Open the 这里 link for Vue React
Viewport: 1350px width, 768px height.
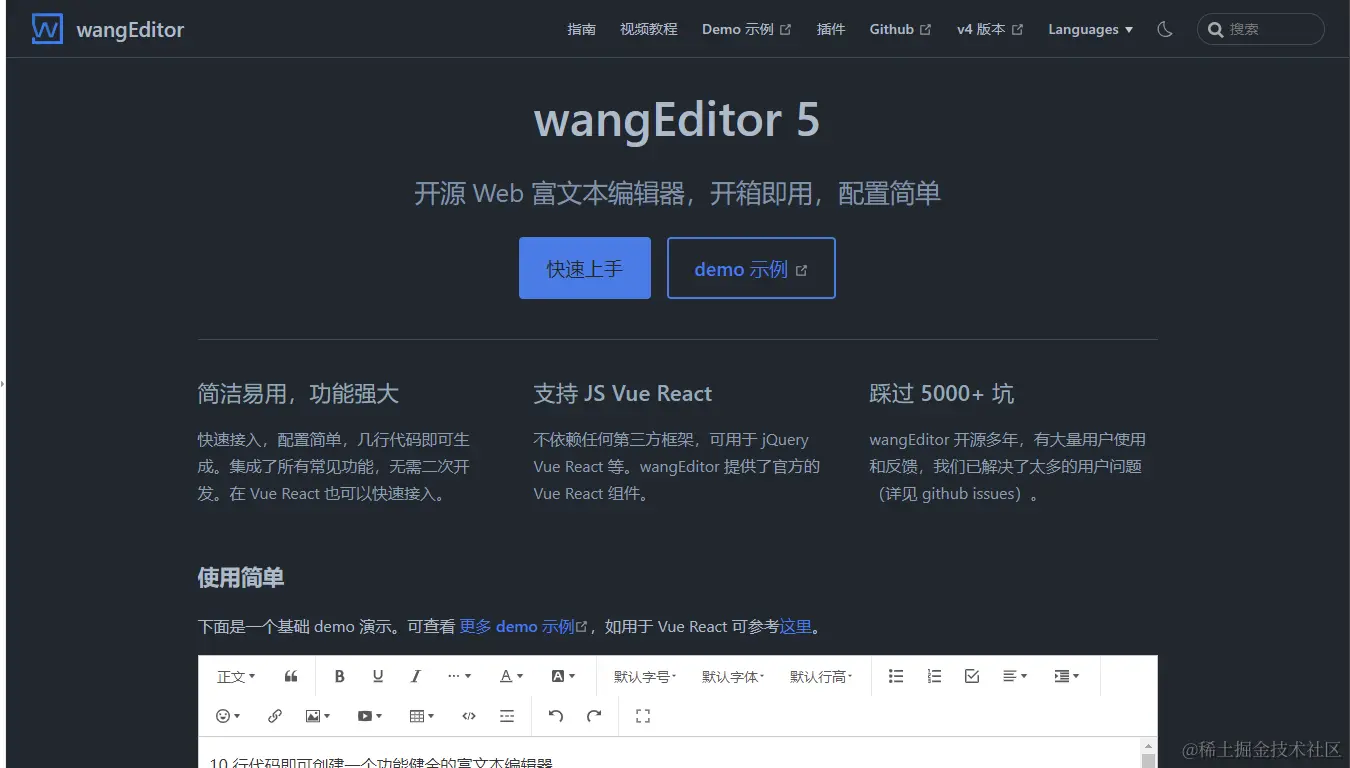pos(796,627)
